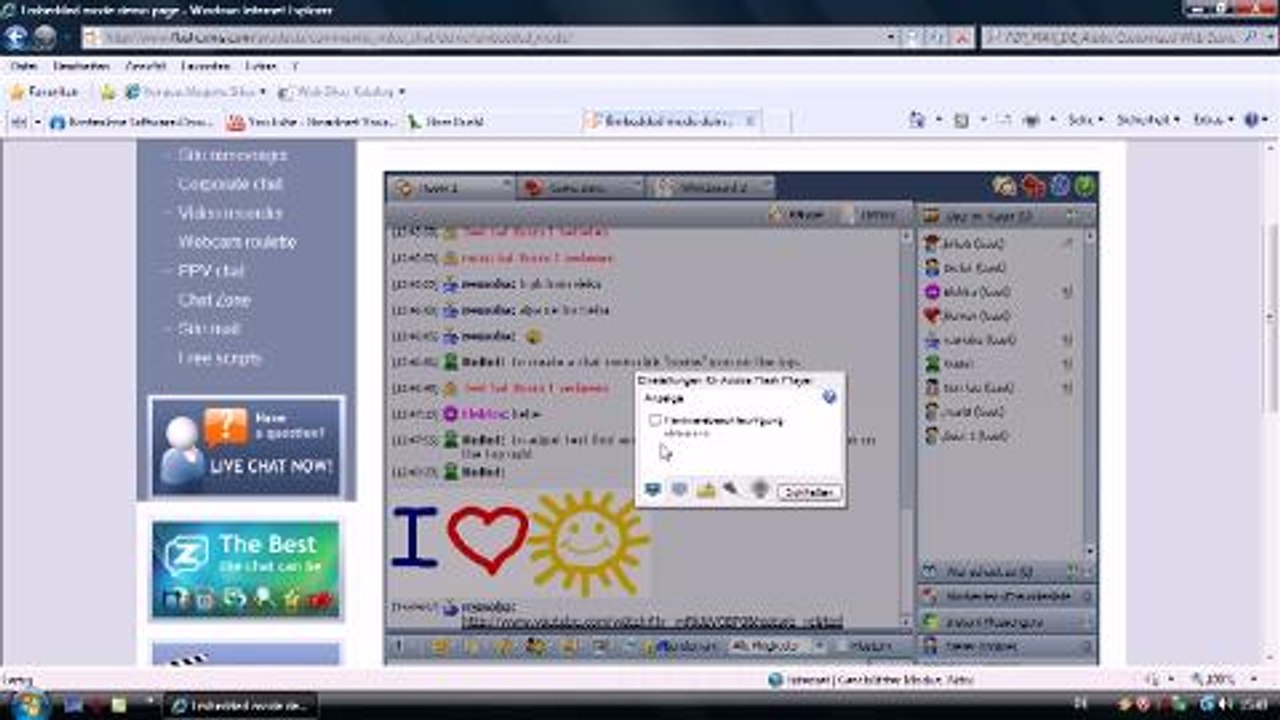Click the refresh icon next to address bar
This screenshot has height=720, width=1280.
coord(937,37)
